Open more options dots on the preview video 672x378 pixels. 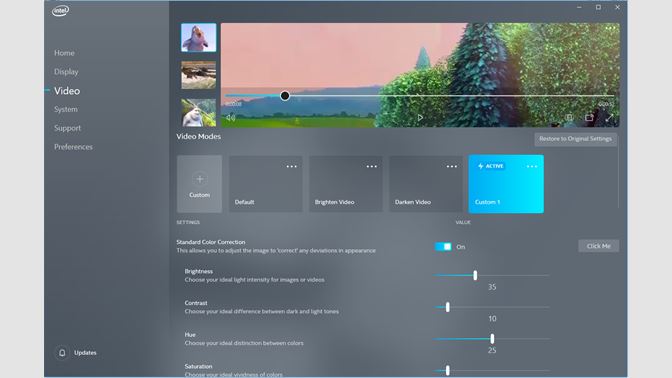610,28
